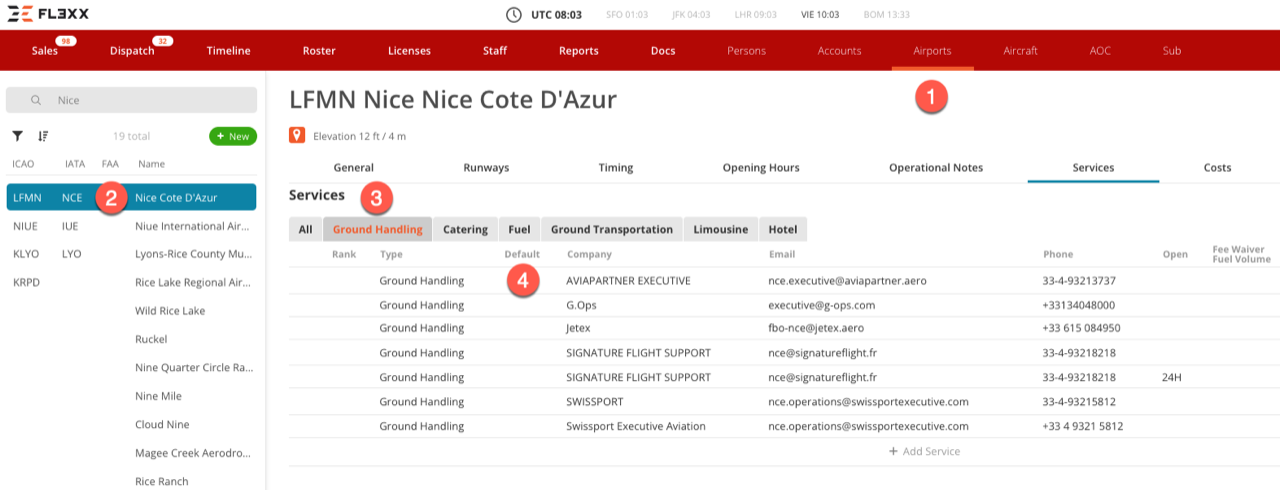Open the Runways tab
The height and width of the screenshot is (490, 1280).
click(486, 168)
